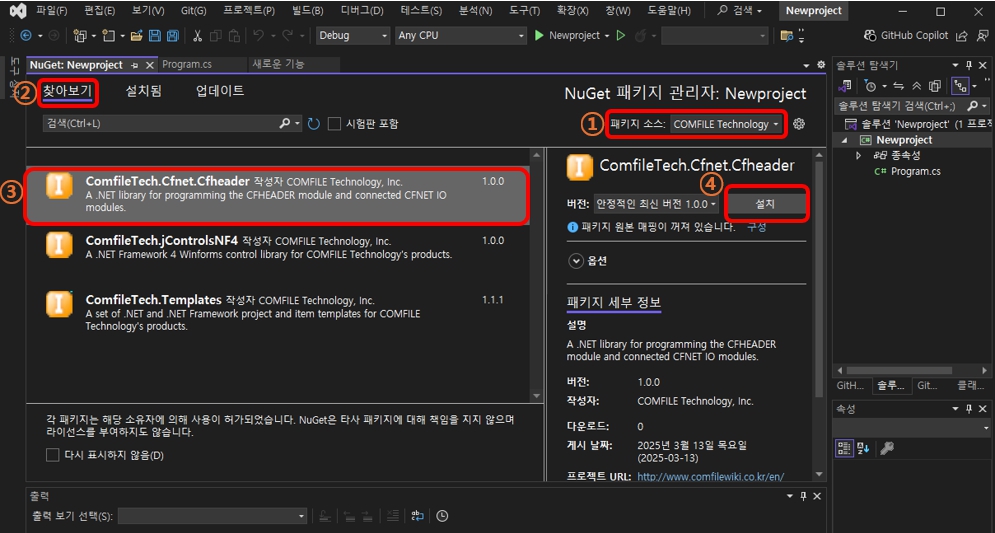Expand the 옵션 section chevron
This screenshot has width=995, height=533.
coord(575,261)
